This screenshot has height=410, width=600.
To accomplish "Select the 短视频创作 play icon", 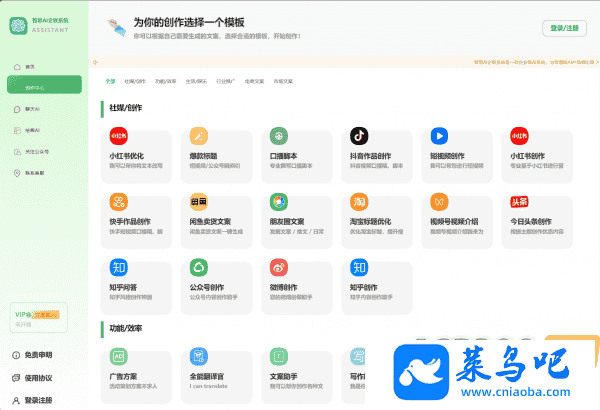I will pyautogui.click(x=439, y=136).
